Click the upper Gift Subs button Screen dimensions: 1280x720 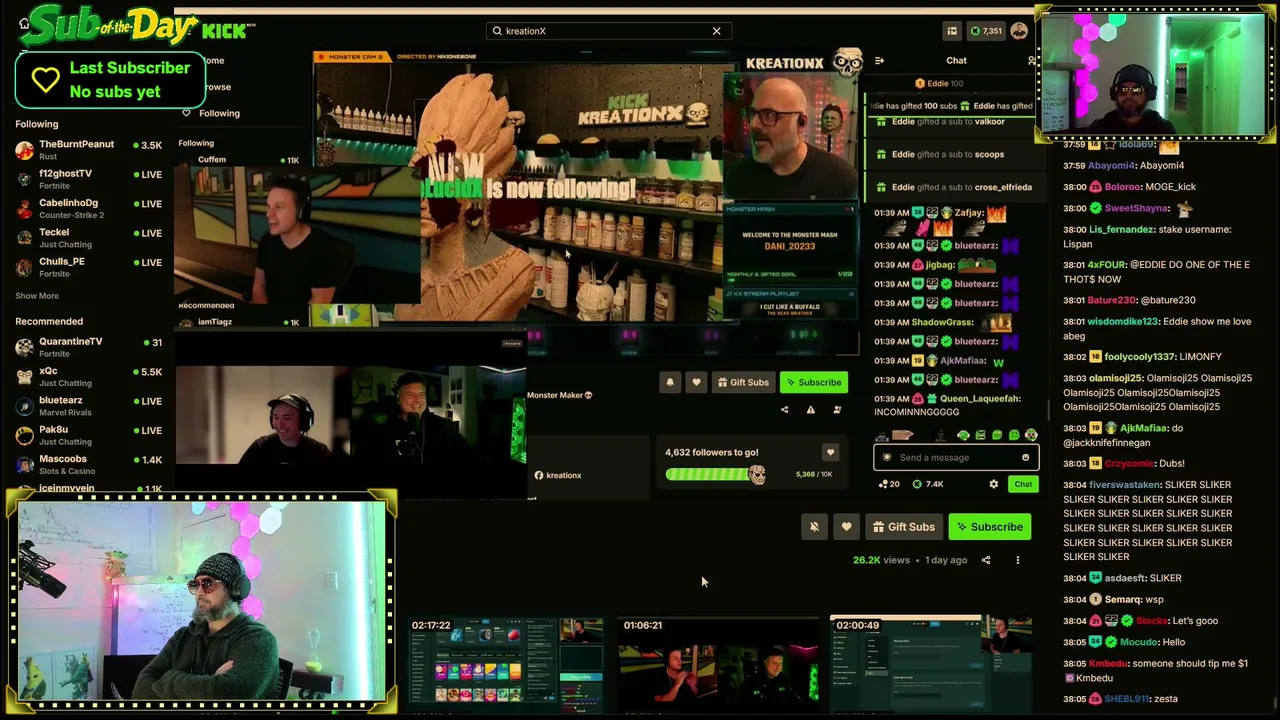pyautogui.click(x=743, y=382)
